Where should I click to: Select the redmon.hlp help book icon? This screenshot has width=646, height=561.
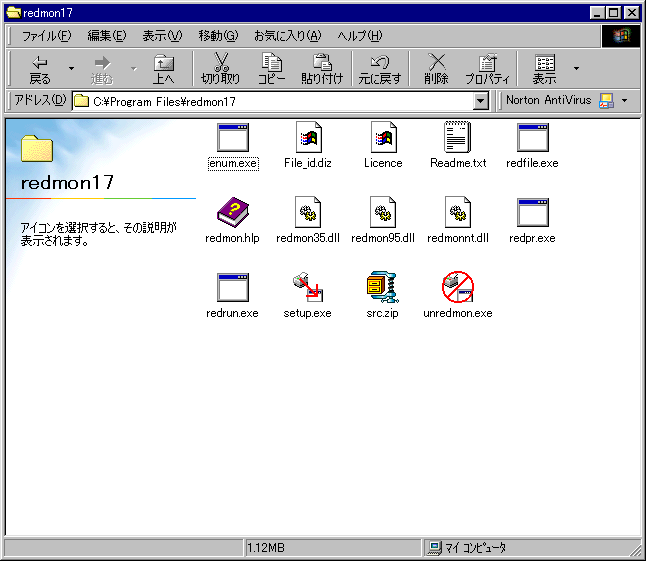pyautogui.click(x=233, y=212)
